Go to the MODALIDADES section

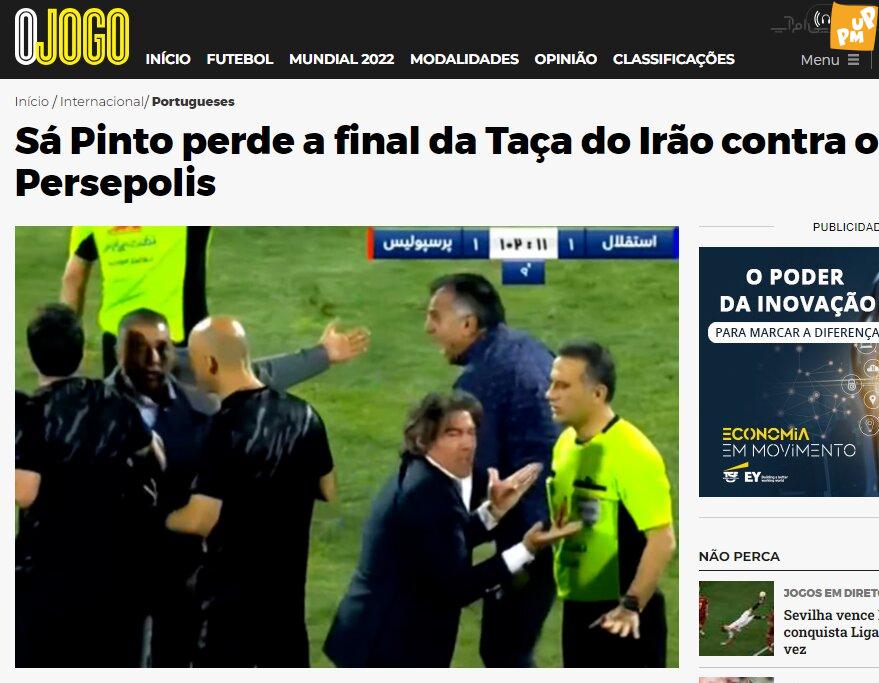(x=464, y=59)
